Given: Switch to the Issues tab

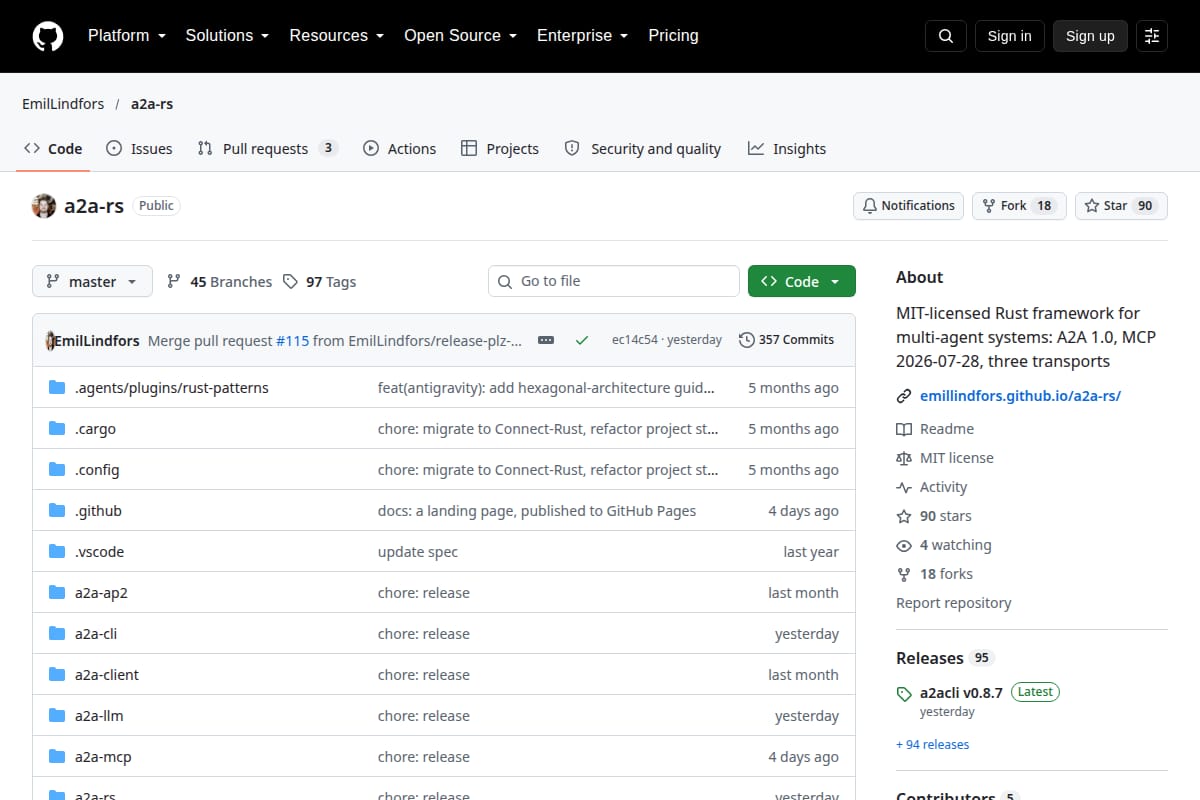Looking at the screenshot, I should point(139,149).
